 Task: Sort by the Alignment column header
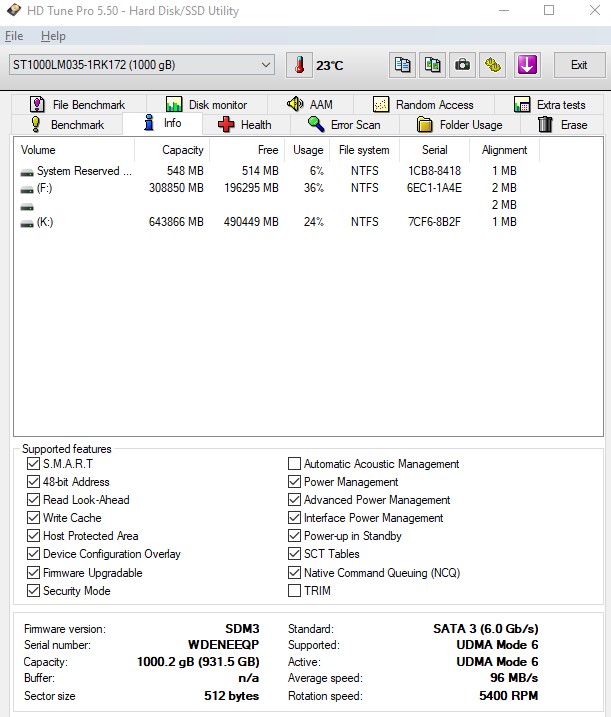[504, 150]
